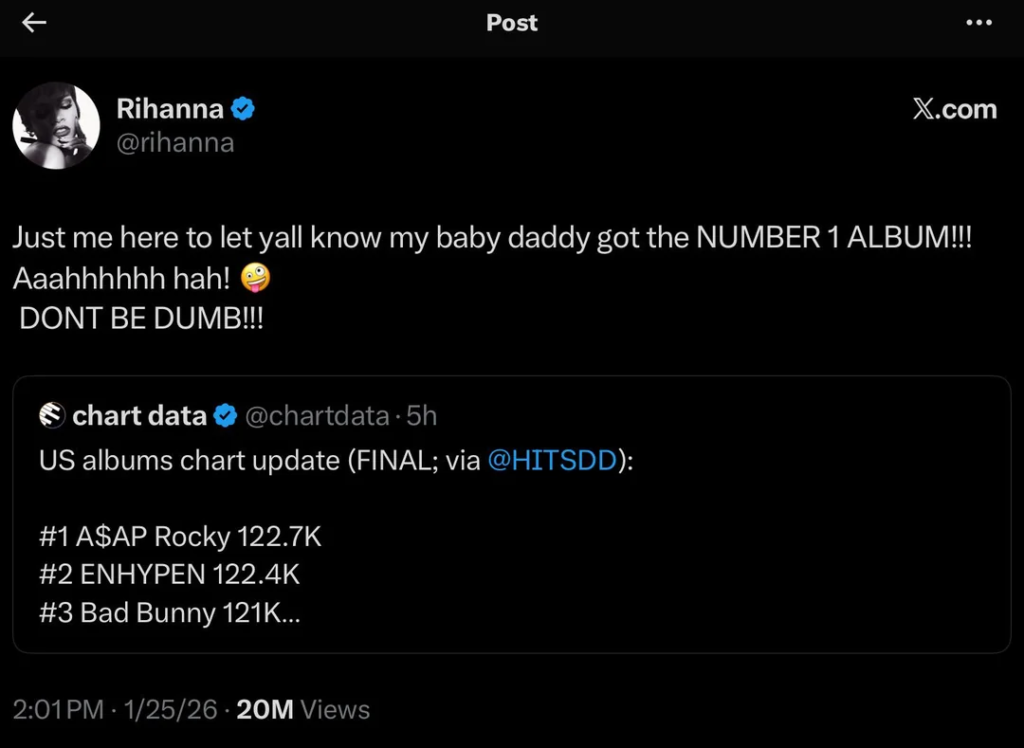Click the @chartdata handle
1024x748 pixels.
[x=316, y=415]
